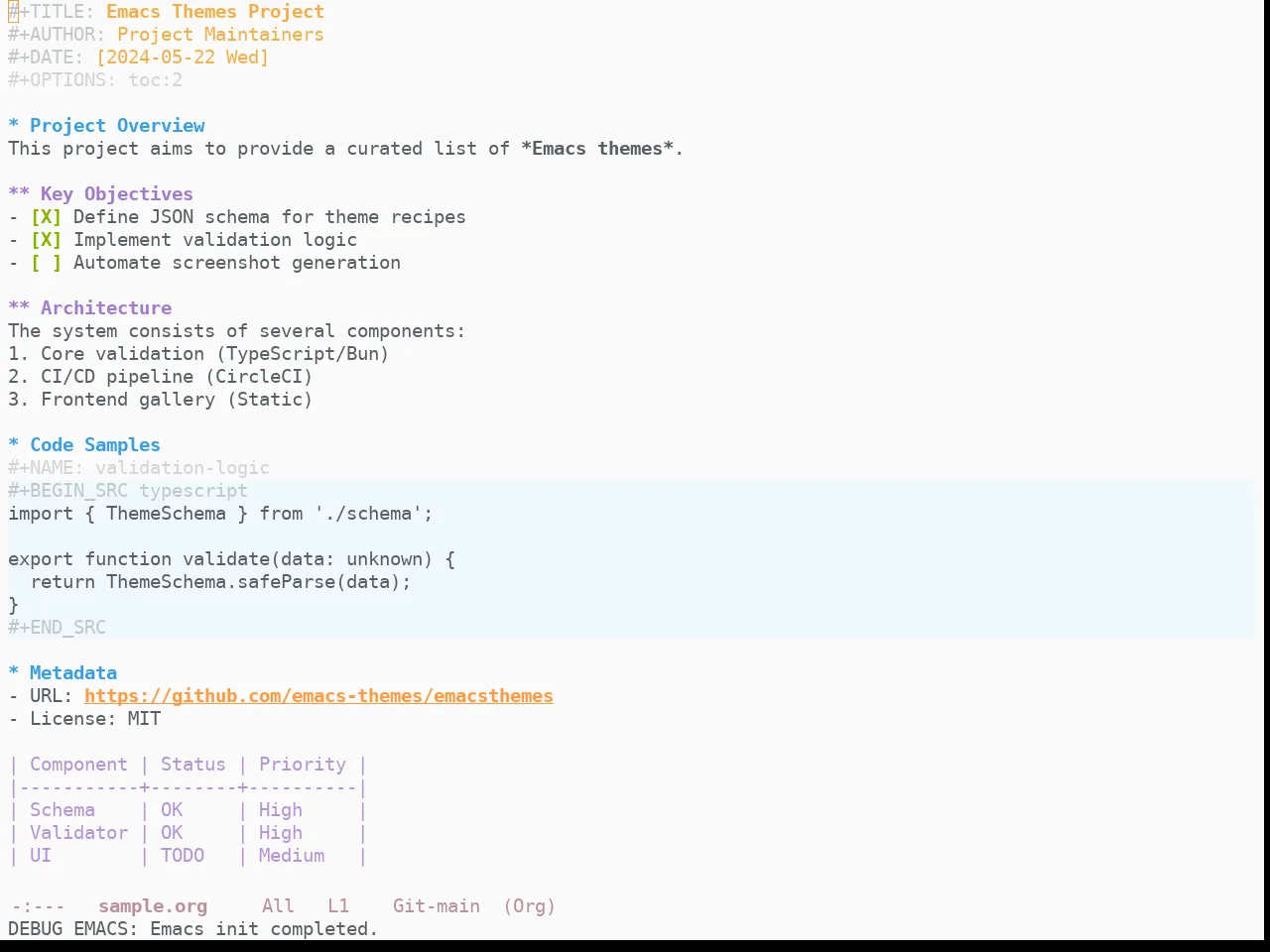Click 'Git-main' in the mode line
The width and height of the screenshot is (1270, 952).
point(437,906)
